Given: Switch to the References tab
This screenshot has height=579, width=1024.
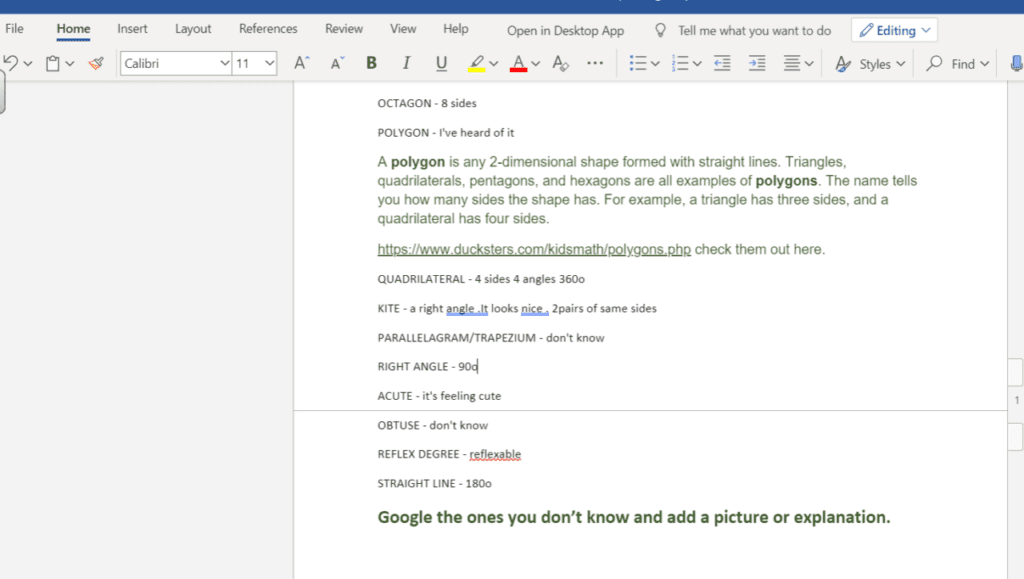Looking at the screenshot, I should click(268, 29).
